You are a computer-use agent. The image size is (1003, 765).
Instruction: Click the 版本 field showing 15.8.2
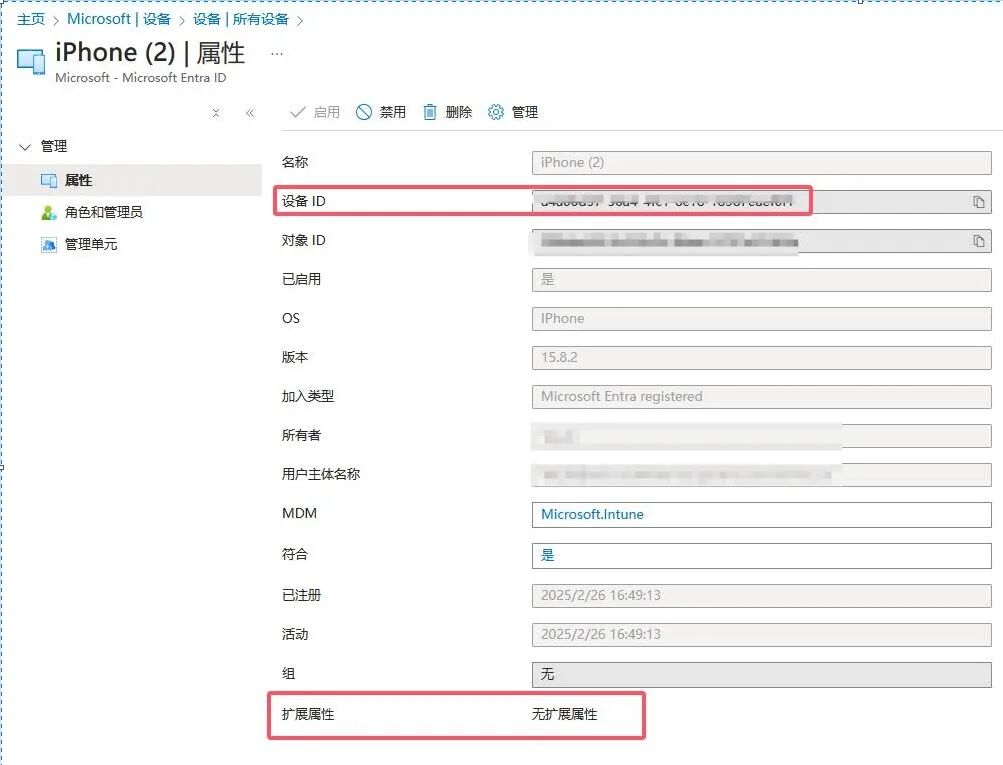pyautogui.click(x=761, y=358)
